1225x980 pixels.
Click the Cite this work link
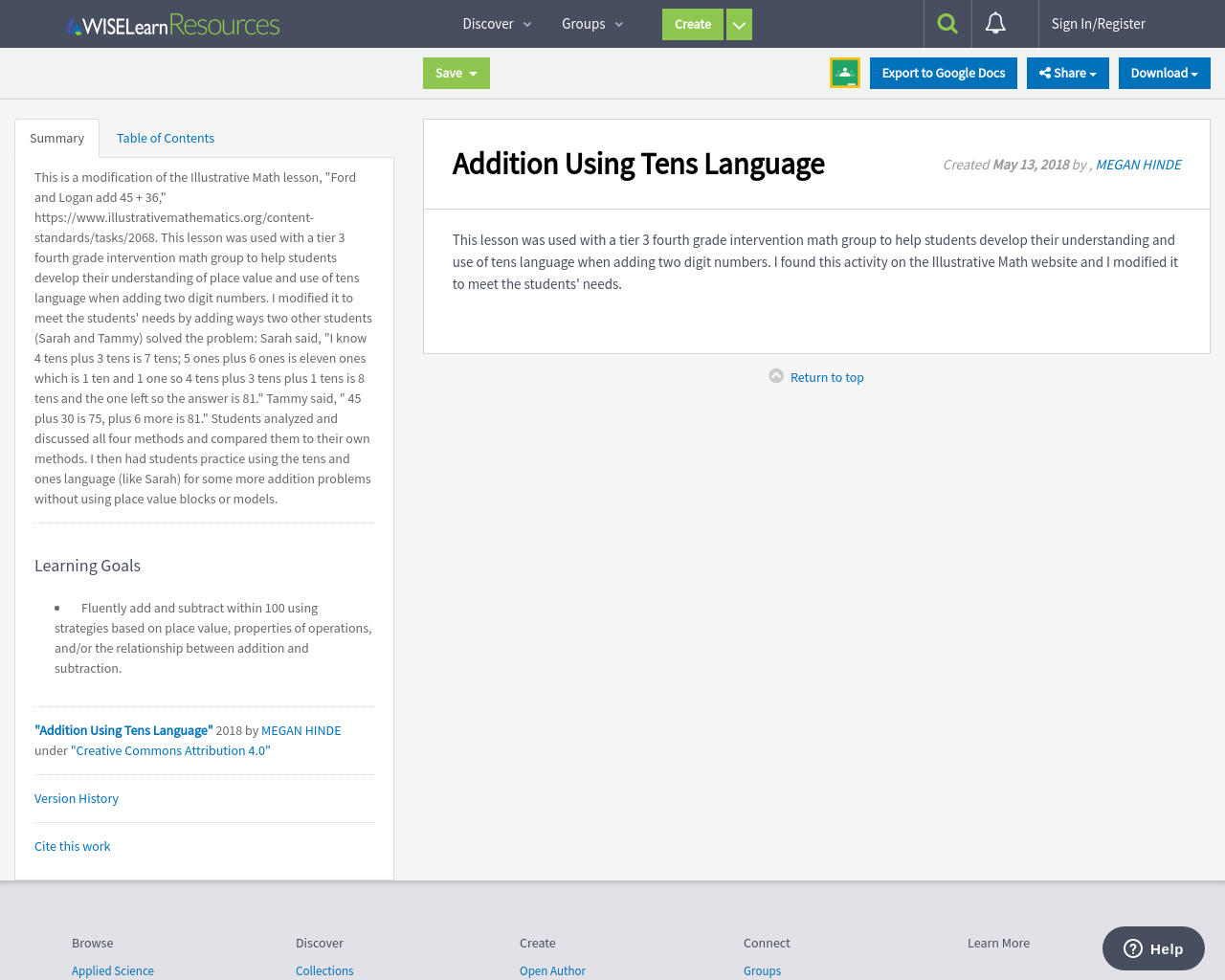72,846
